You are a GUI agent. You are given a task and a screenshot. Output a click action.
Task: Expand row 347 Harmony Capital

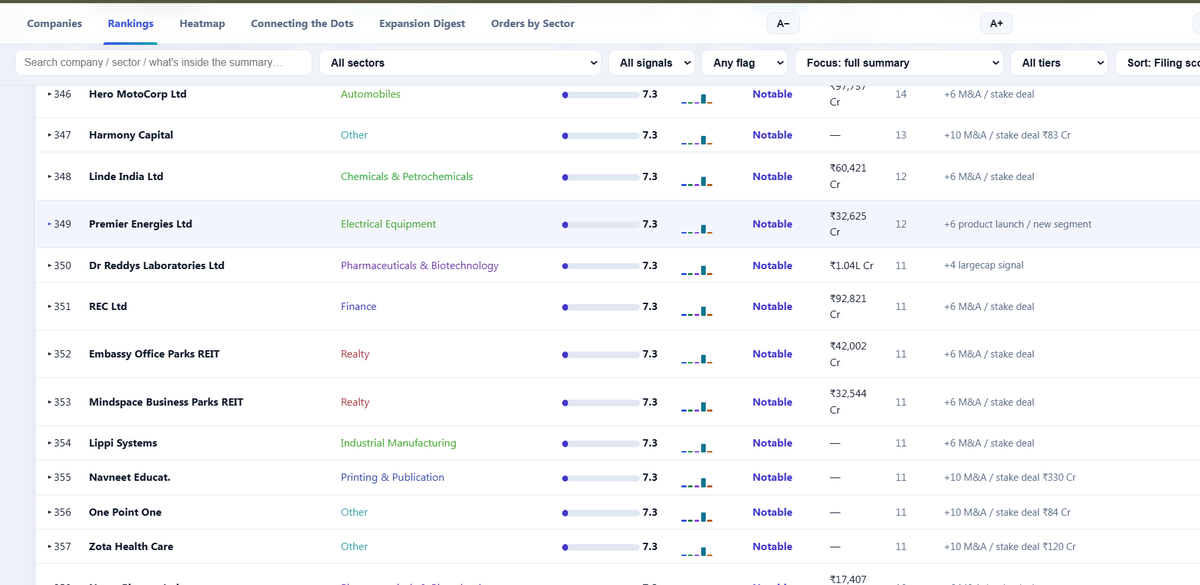point(50,135)
